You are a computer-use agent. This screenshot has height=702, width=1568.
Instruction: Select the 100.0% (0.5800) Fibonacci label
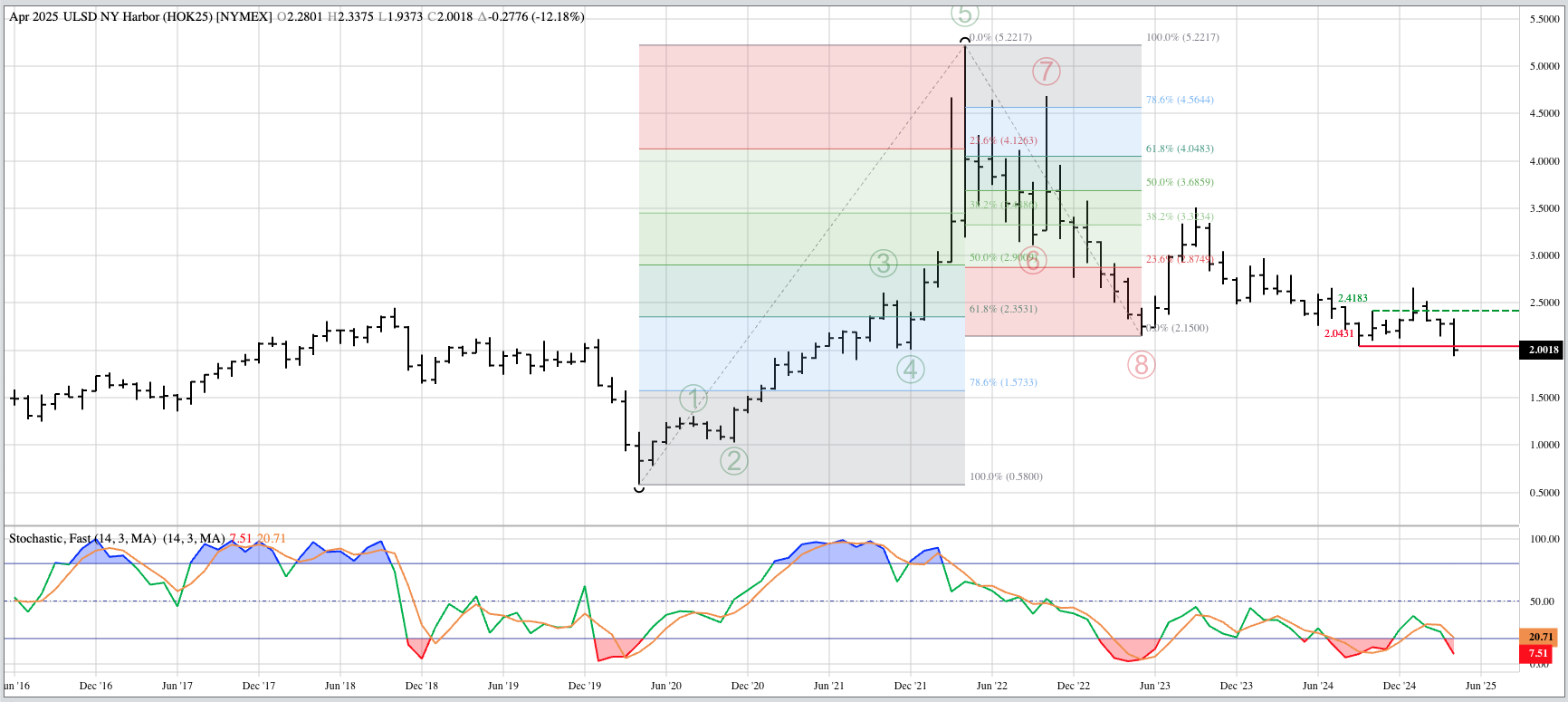[1006, 476]
